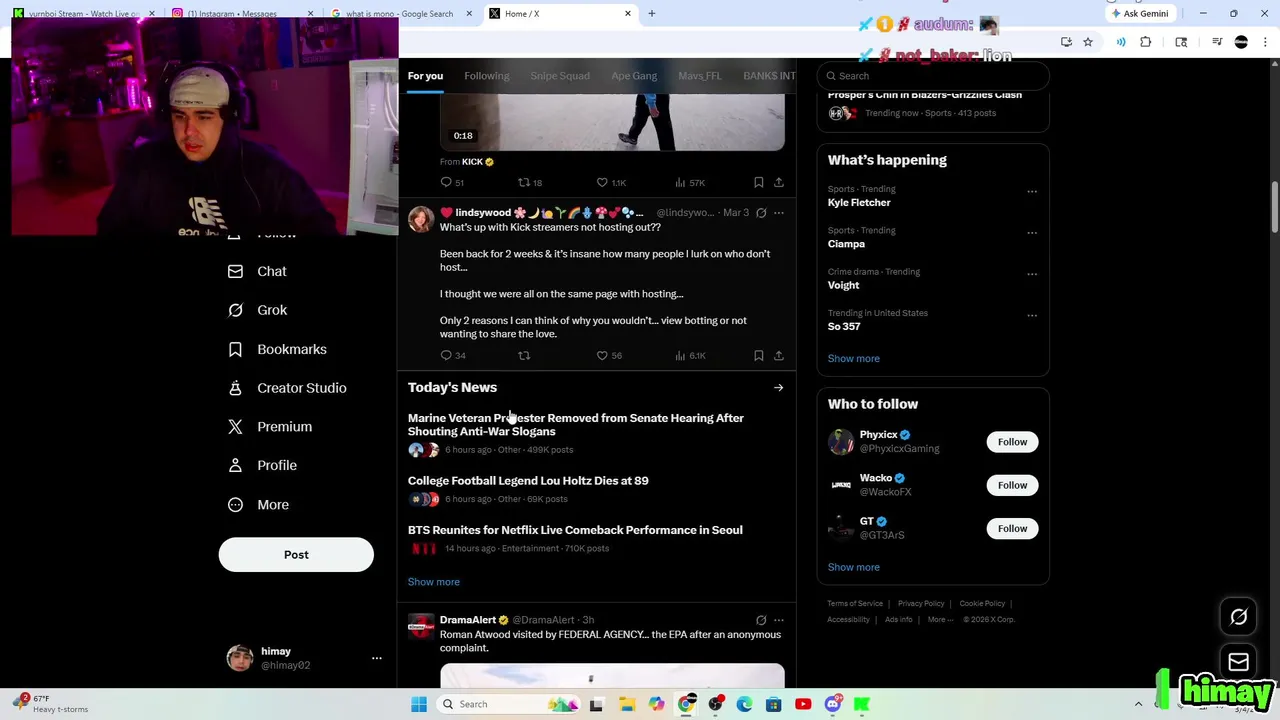Screen dimensions: 1280x720
Task: Open a new Chrome tab
Action: [x=652, y=13]
